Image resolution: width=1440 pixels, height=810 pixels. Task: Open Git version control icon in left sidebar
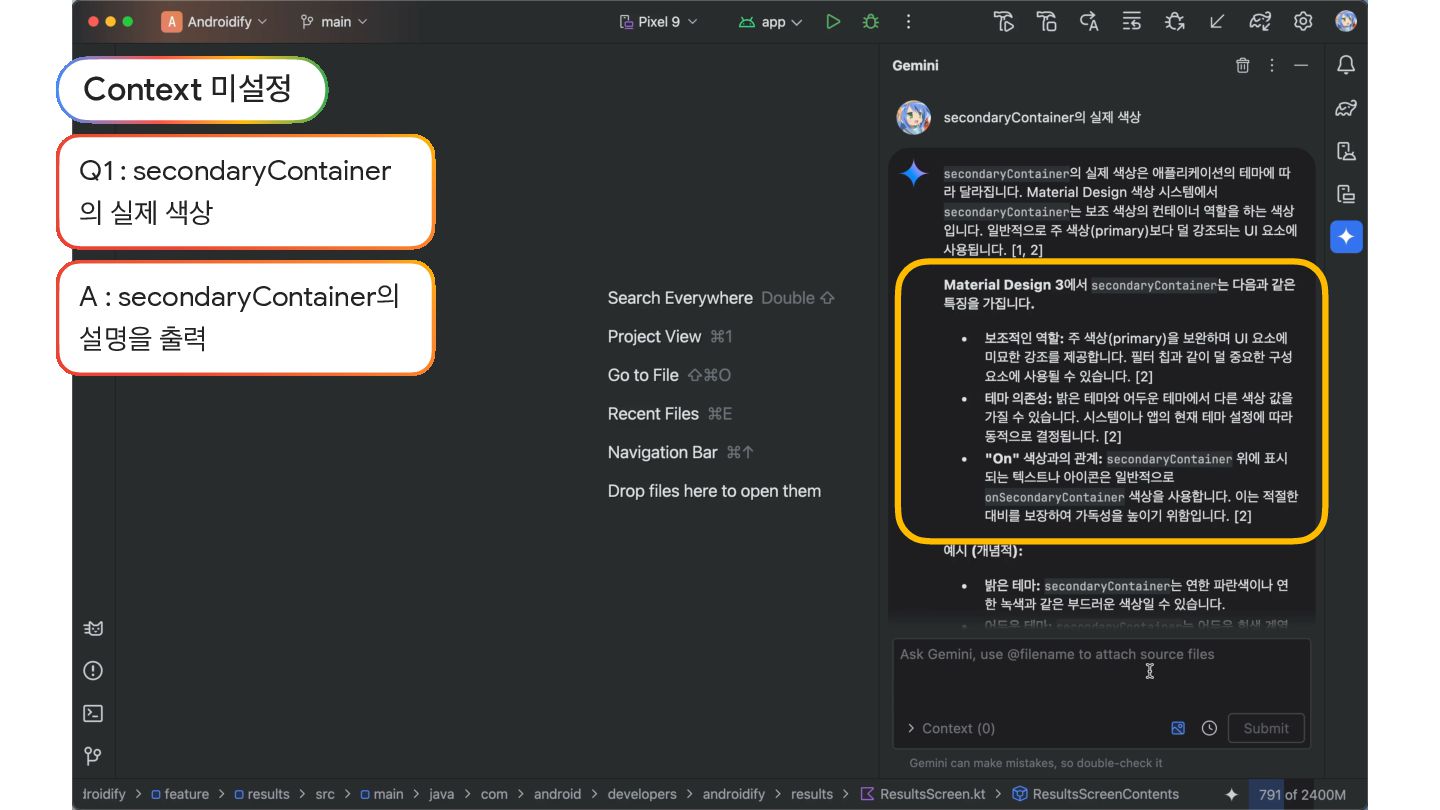[x=93, y=755]
